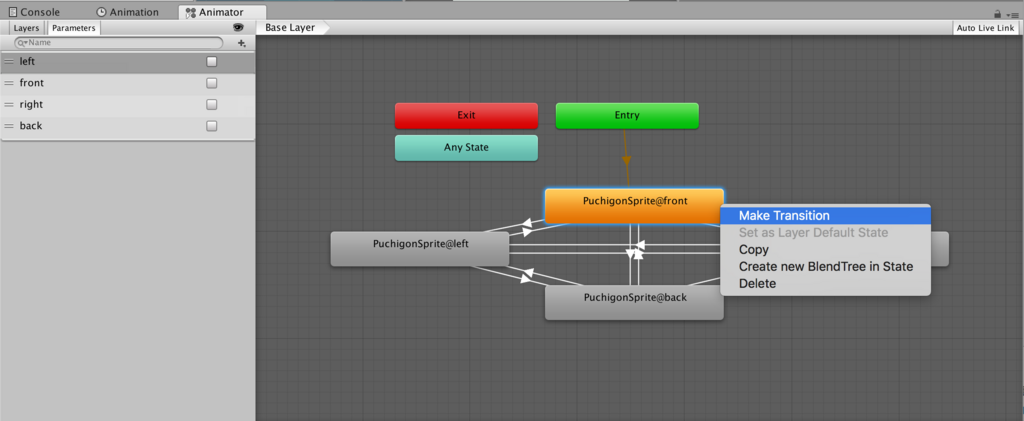
Task: Grab the reorder handle of back parameter
Action: 9,126
